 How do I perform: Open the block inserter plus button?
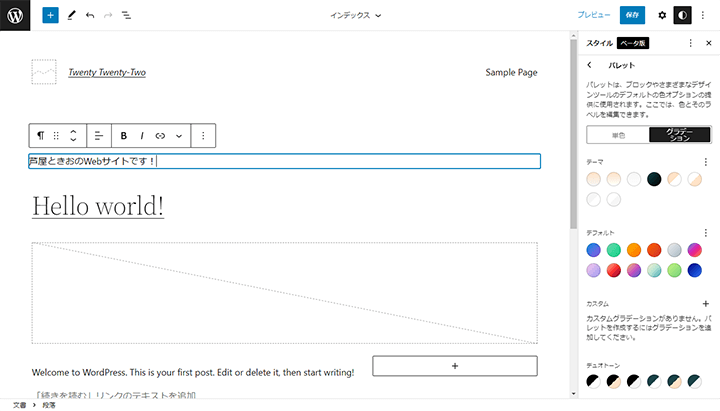(x=50, y=16)
